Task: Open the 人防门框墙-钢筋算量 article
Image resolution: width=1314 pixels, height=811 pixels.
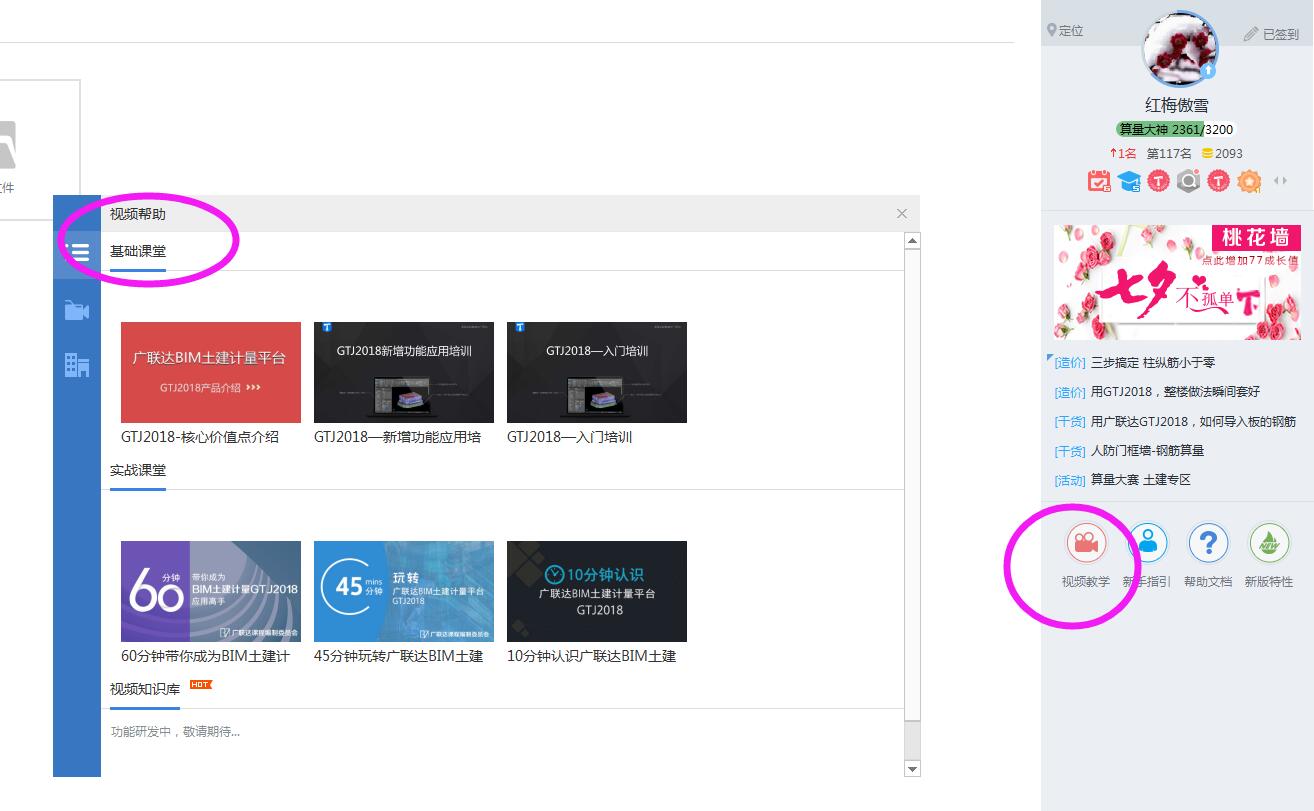Action: (x=1147, y=451)
